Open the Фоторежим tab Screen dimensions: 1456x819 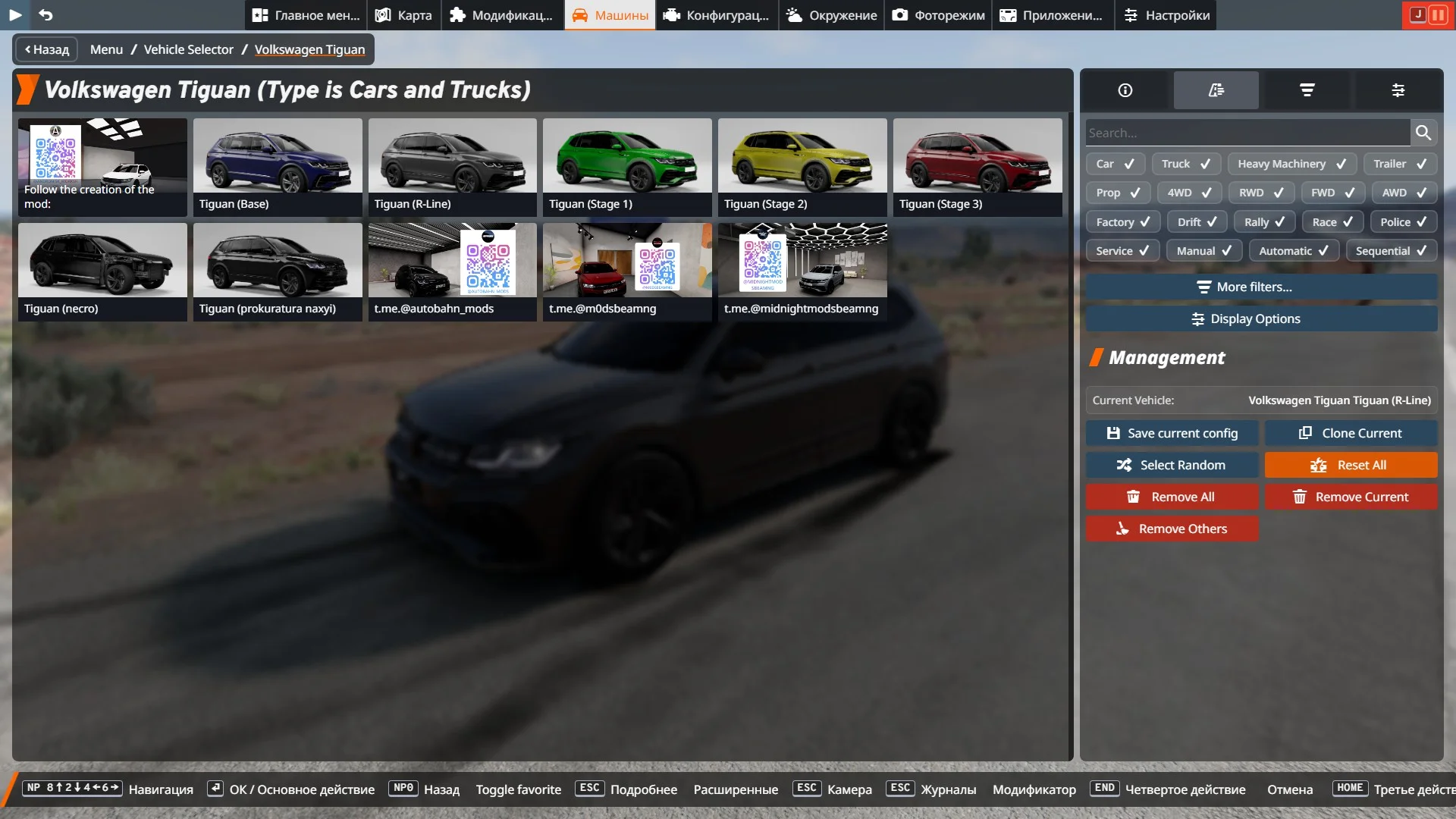tap(938, 15)
